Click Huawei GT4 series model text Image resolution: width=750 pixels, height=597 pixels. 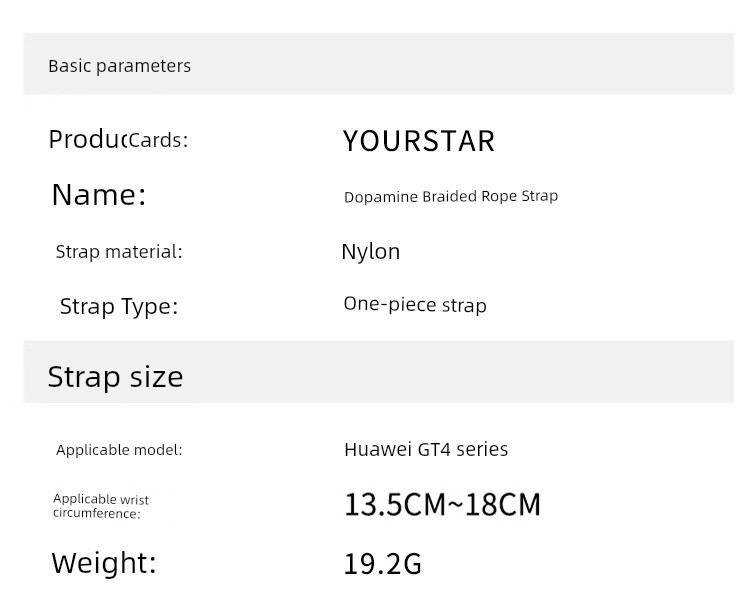[x=425, y=450]
